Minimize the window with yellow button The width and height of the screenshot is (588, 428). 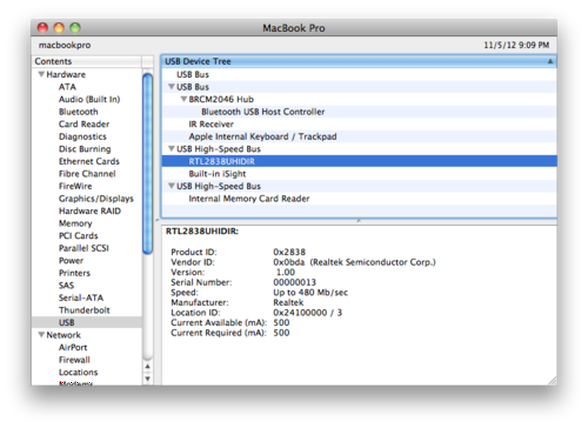click(59, 28)
